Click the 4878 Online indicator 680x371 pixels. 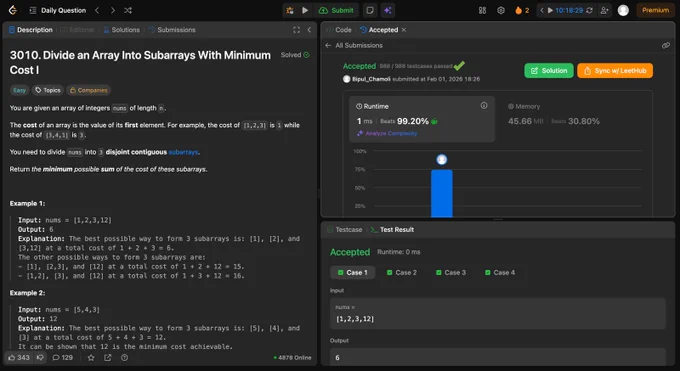tap(293, 358)
